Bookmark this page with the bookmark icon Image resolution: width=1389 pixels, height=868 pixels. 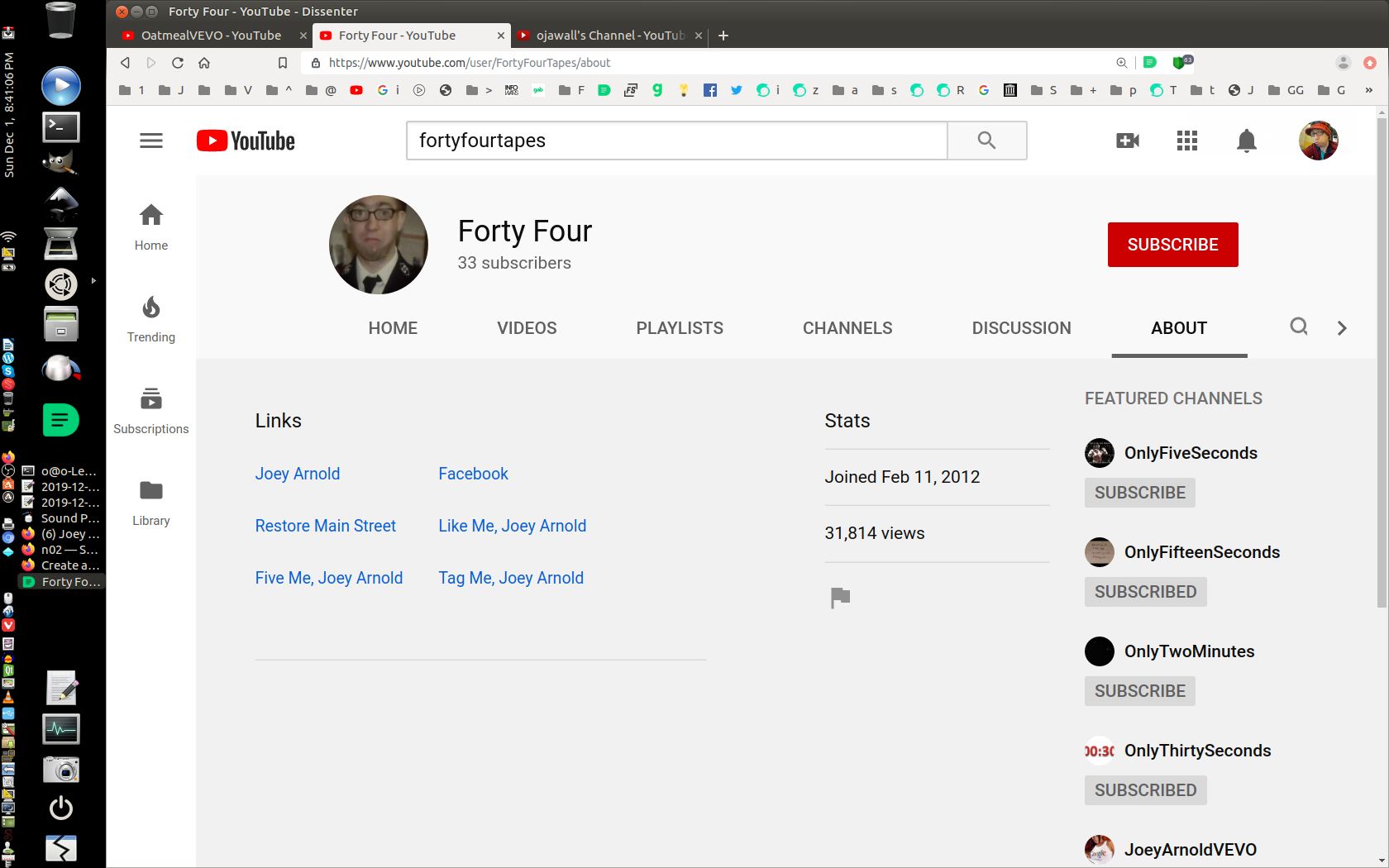tap(282, 63)
